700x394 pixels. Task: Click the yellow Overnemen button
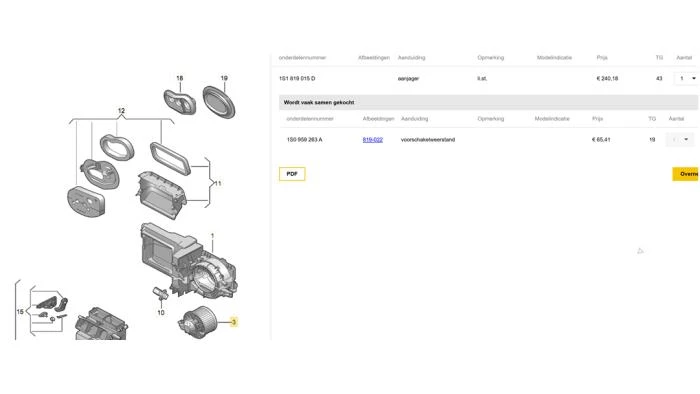(686, 174)
